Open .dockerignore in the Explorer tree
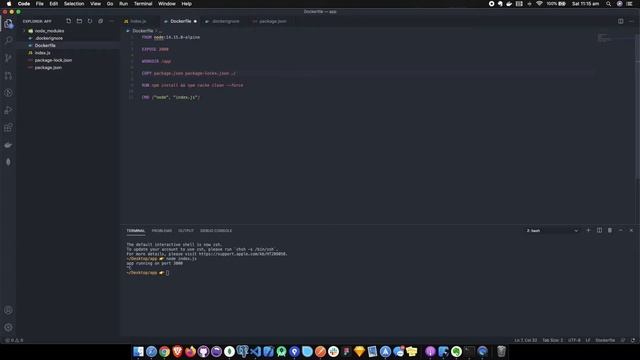Viewport: 640px width, 360px height. click(x=49, y=38)
